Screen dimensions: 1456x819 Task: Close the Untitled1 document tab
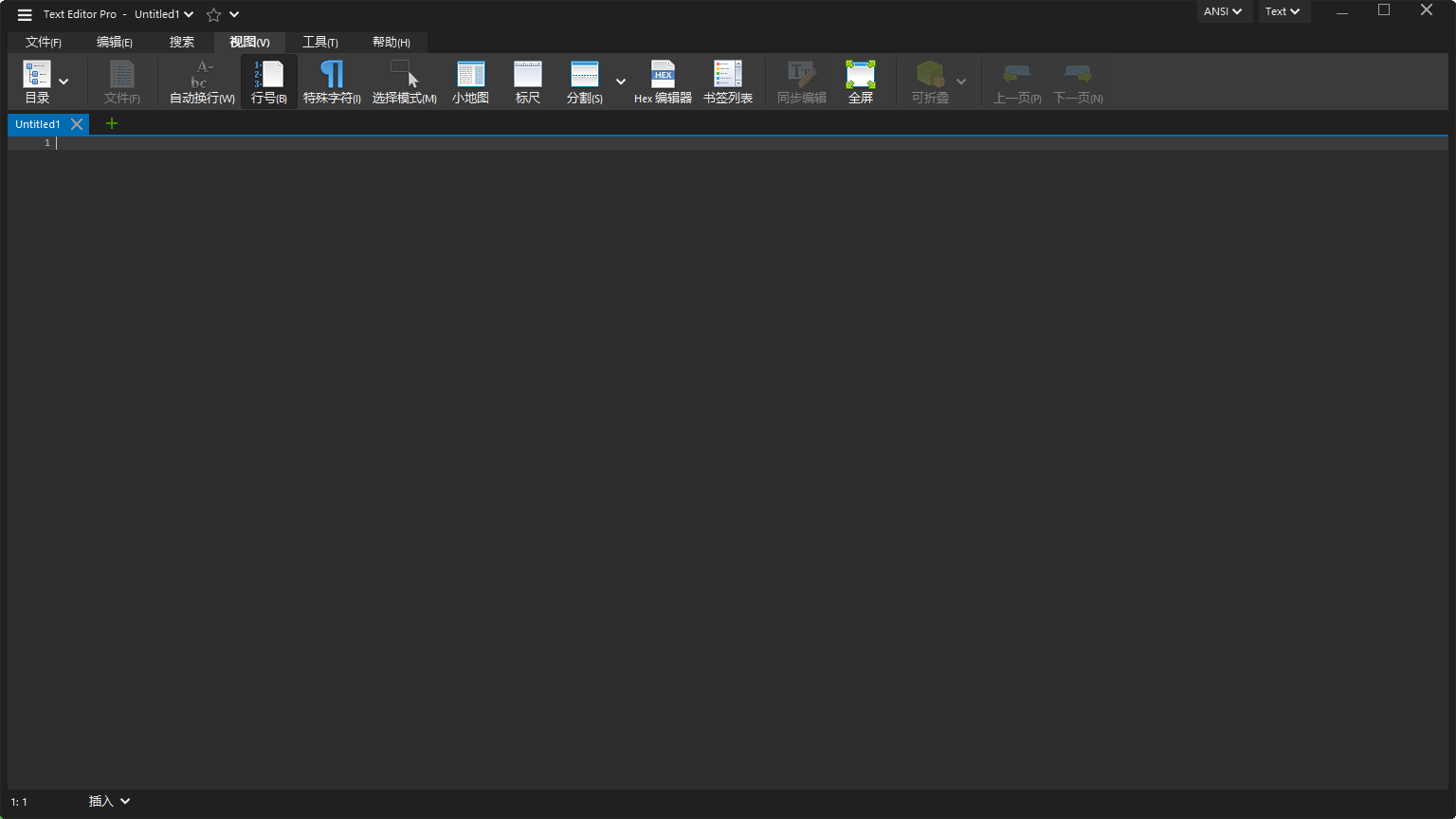click(x=77, y=124)
